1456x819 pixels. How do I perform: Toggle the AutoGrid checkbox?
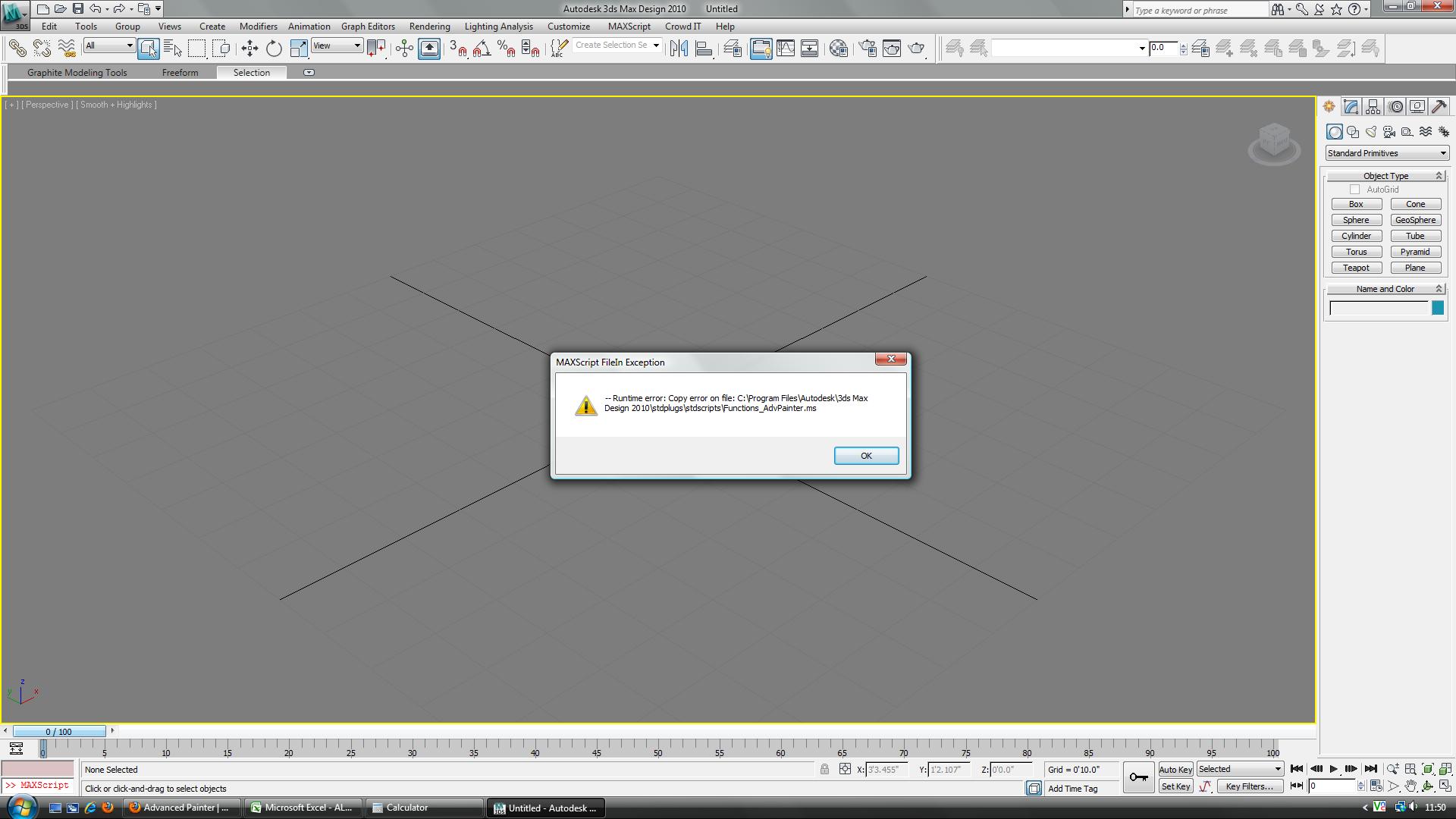click(1354, 190)
